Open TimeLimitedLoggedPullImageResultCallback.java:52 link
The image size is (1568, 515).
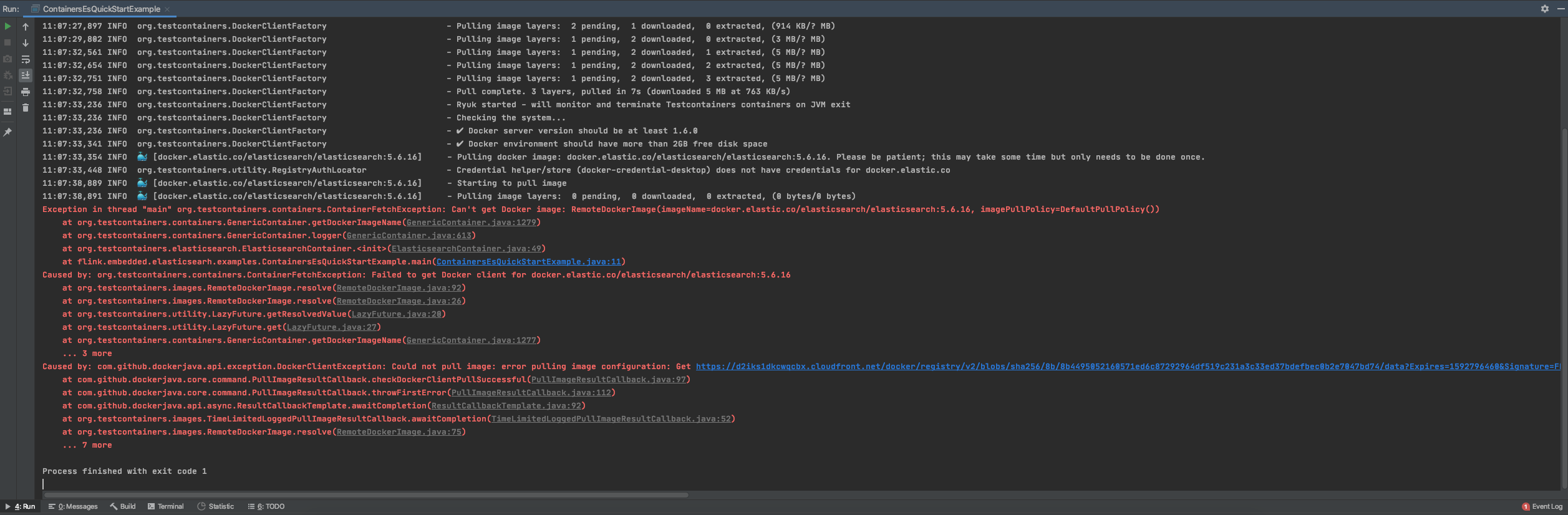click(611, 419)
